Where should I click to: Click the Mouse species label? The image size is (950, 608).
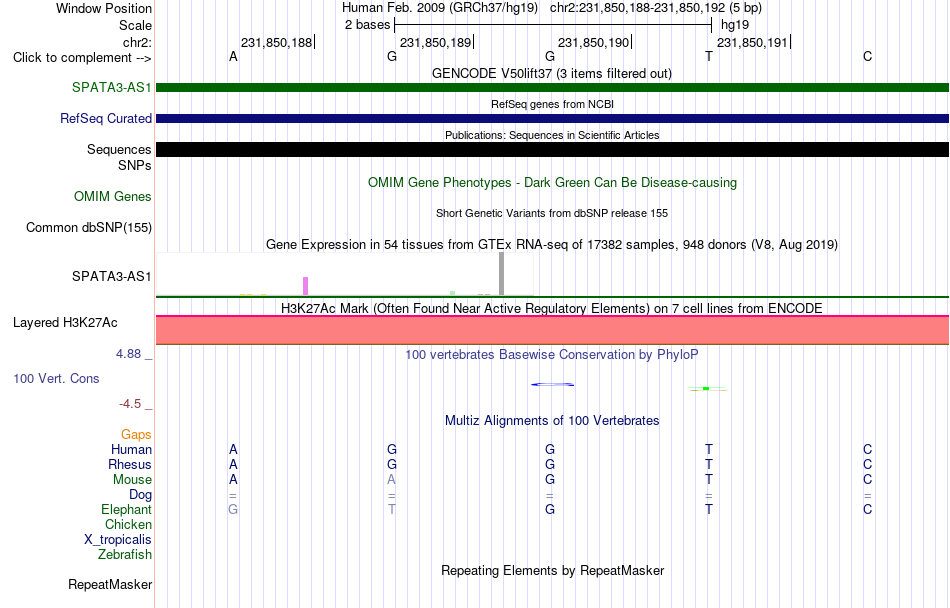pos(132,480)
